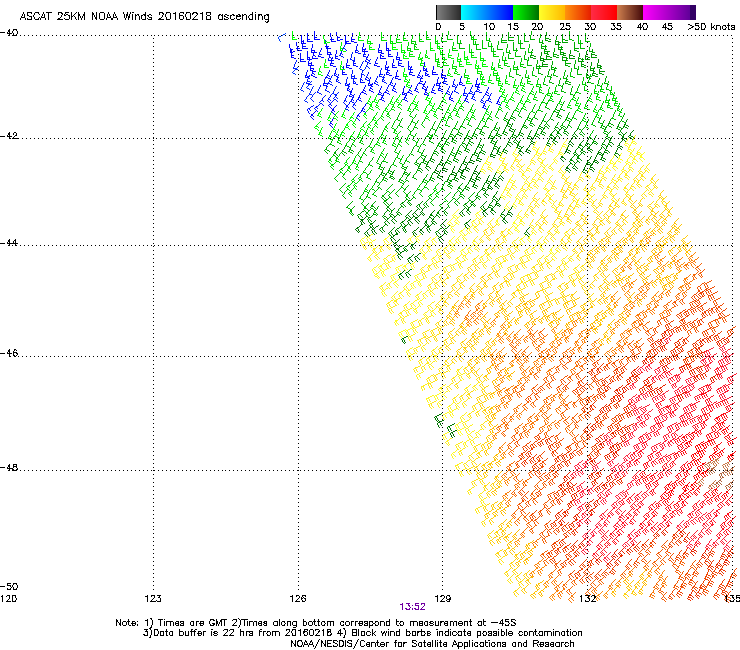740x650 pixels.
Task: Click the red 30-35 knots legend swatch
Action: pyautogui.click(x=604, y=12)
